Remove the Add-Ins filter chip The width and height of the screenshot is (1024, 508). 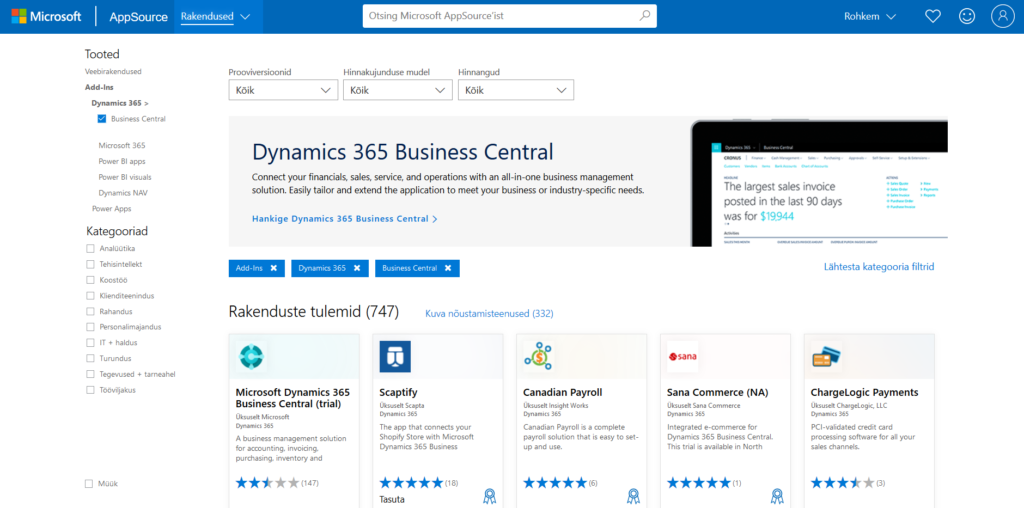tap(274, 268)
